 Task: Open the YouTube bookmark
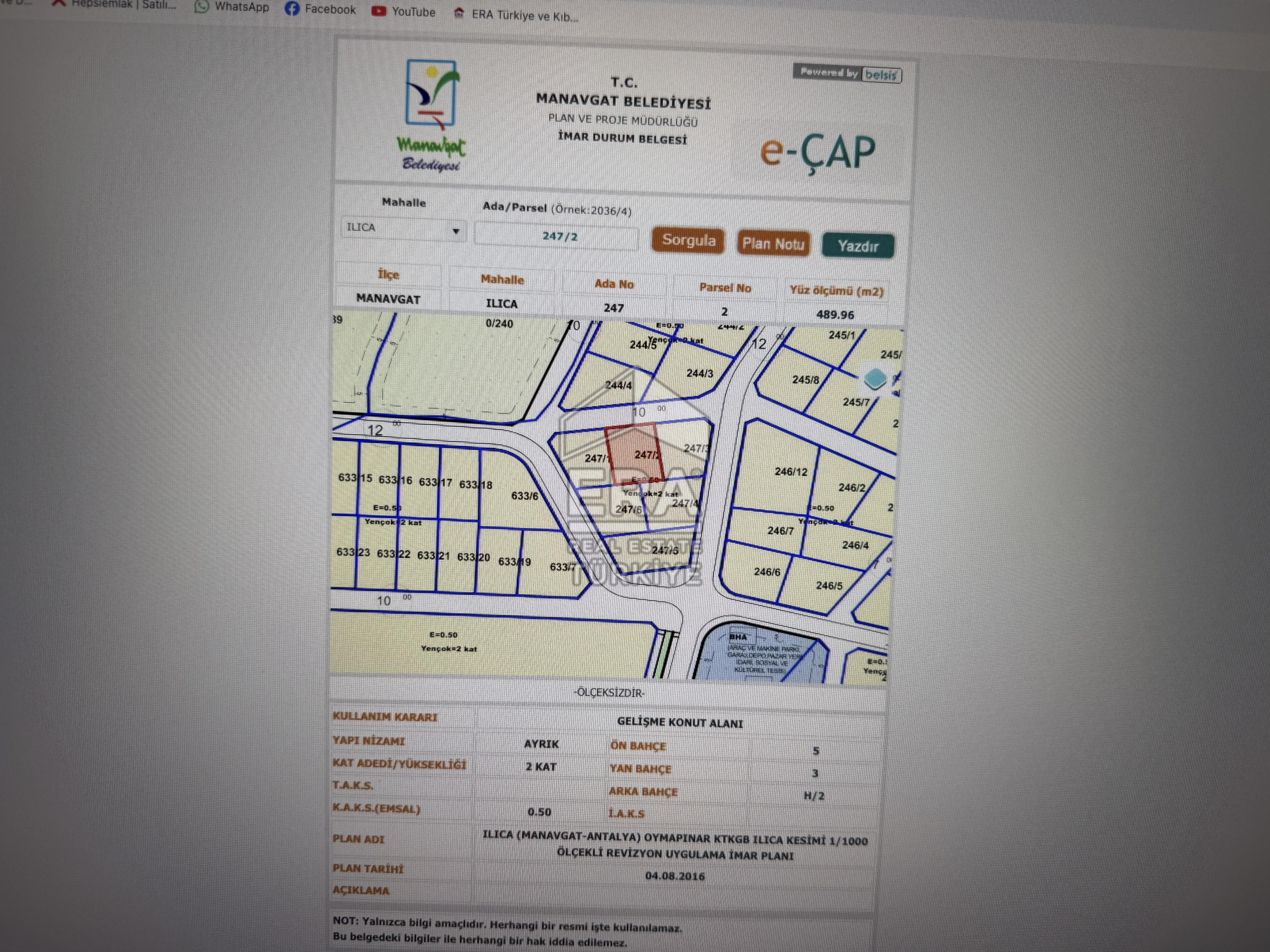(x=403, y=12)
